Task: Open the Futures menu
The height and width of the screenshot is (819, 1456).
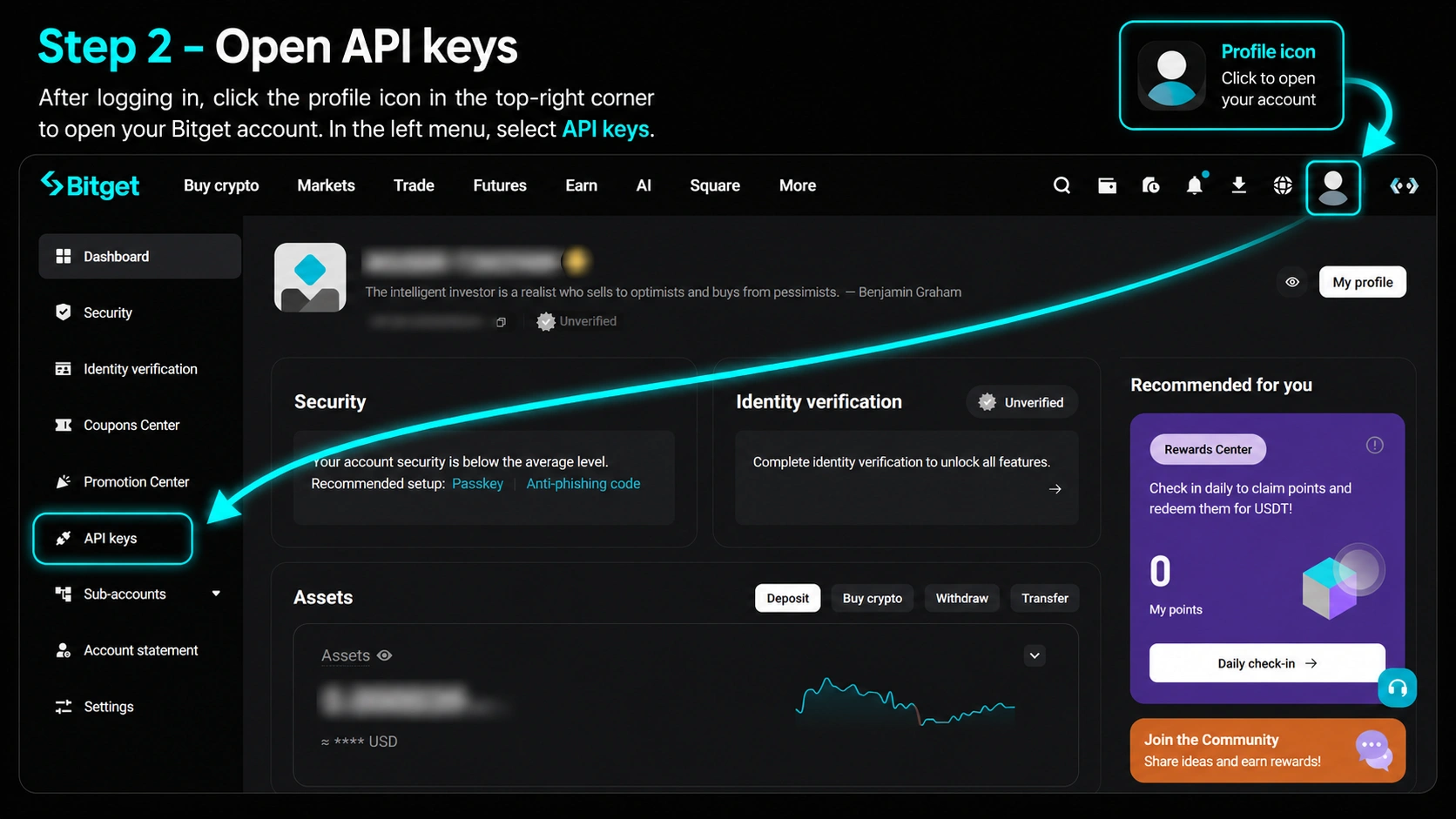Action: [x=500, y=185]
